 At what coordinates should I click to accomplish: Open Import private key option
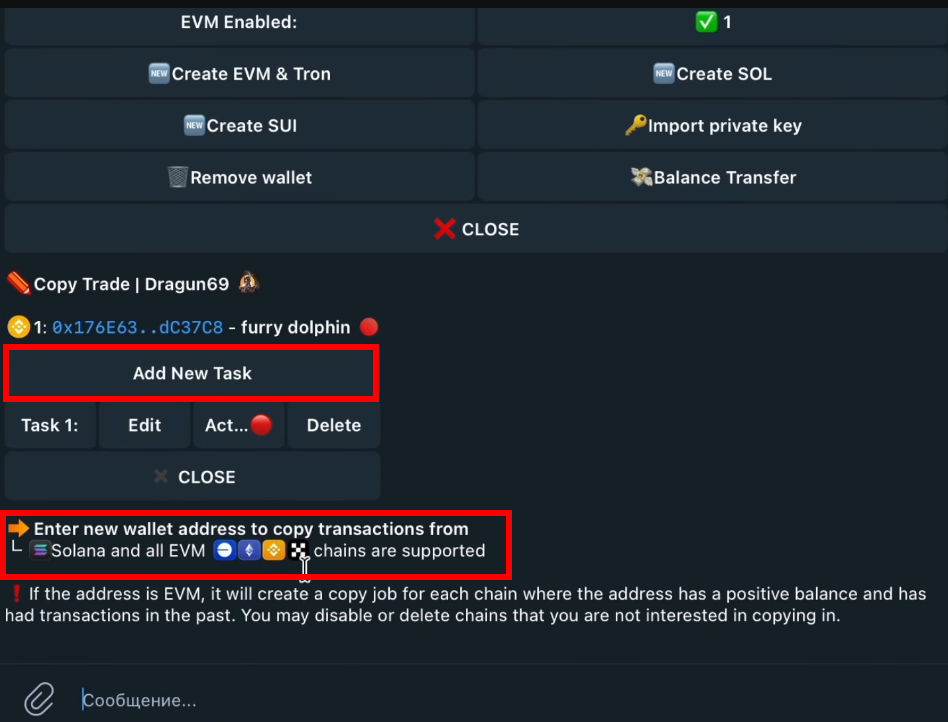[712, 126]
